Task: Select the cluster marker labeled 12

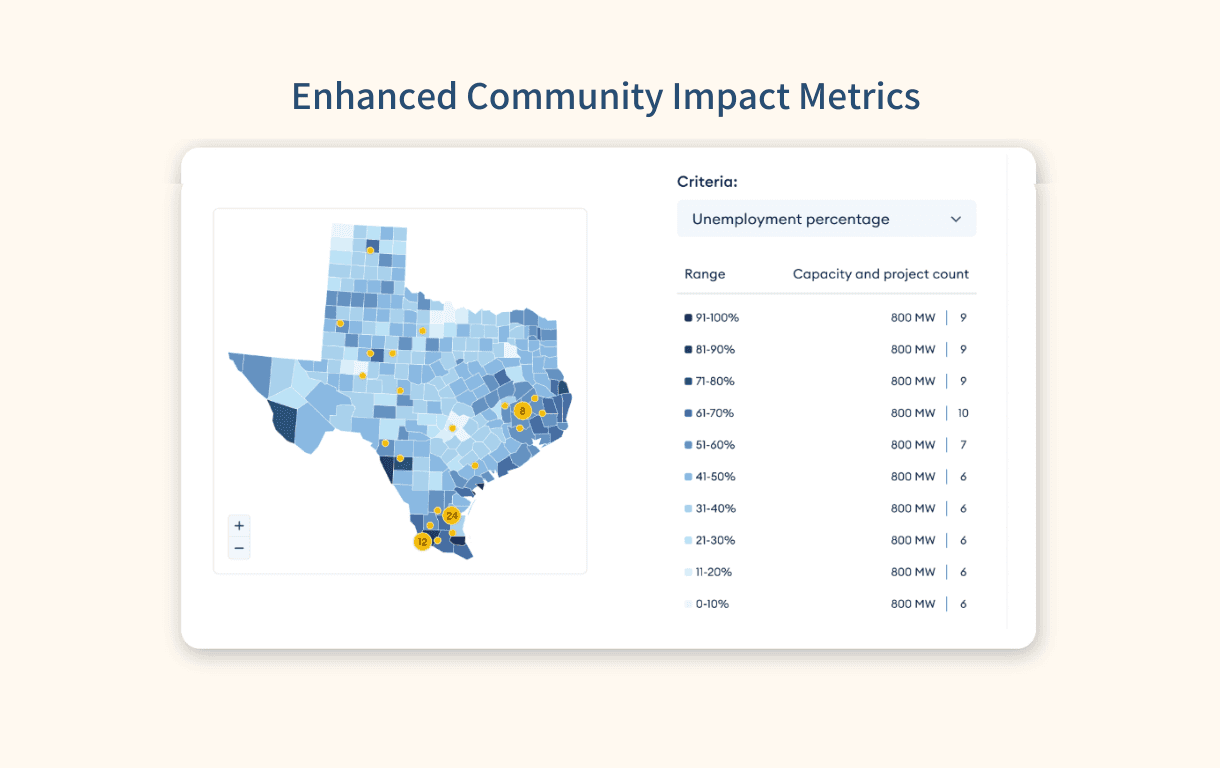Action: click(x=422, y=542)
